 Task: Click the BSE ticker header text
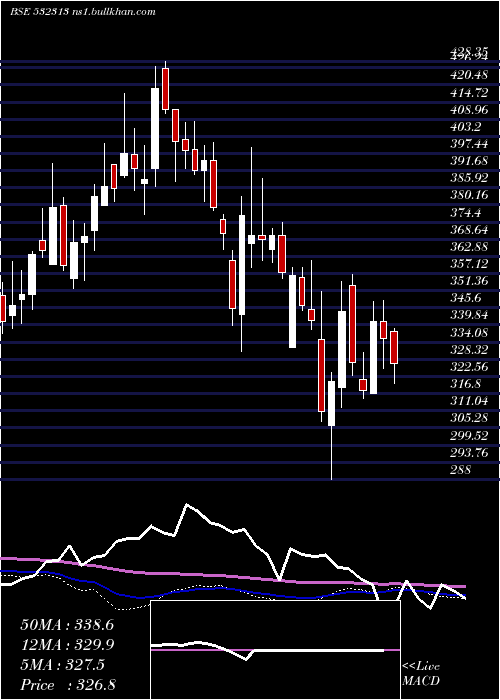click(x=83, y=12)
